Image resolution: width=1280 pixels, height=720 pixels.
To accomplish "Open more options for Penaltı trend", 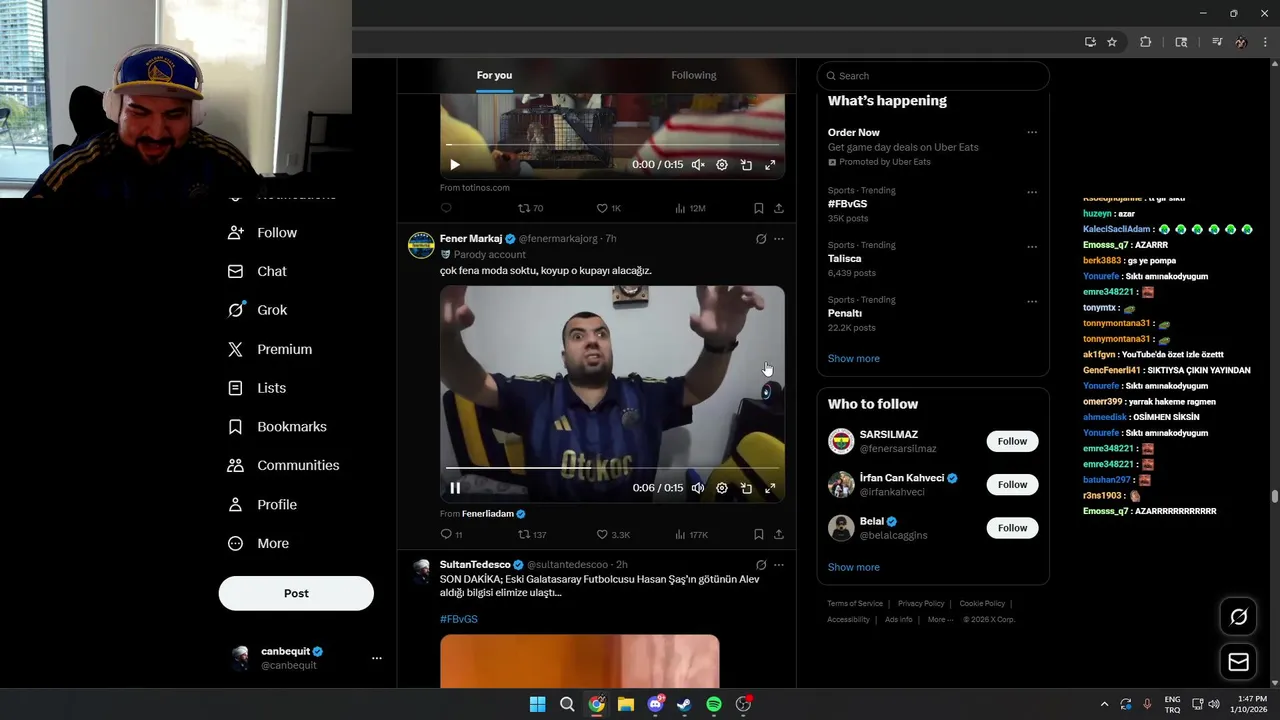I will [1032, 301].
